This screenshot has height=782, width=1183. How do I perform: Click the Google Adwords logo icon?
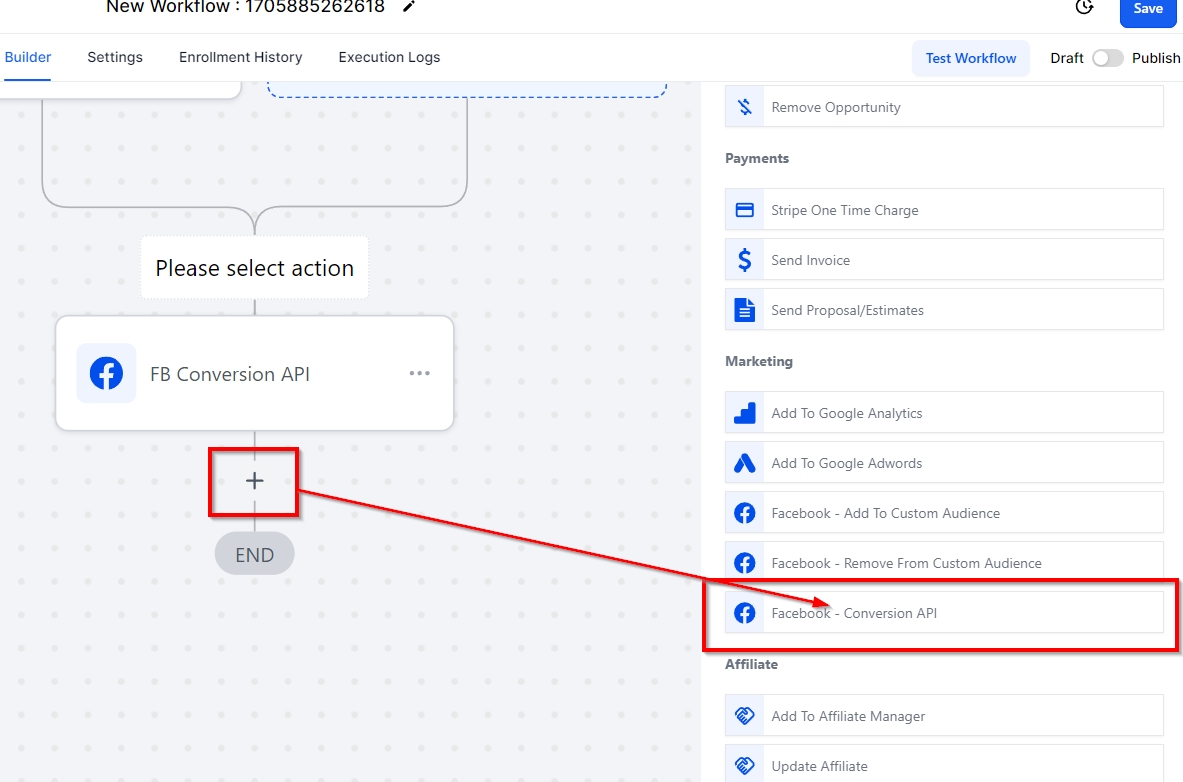click(745, 463)
